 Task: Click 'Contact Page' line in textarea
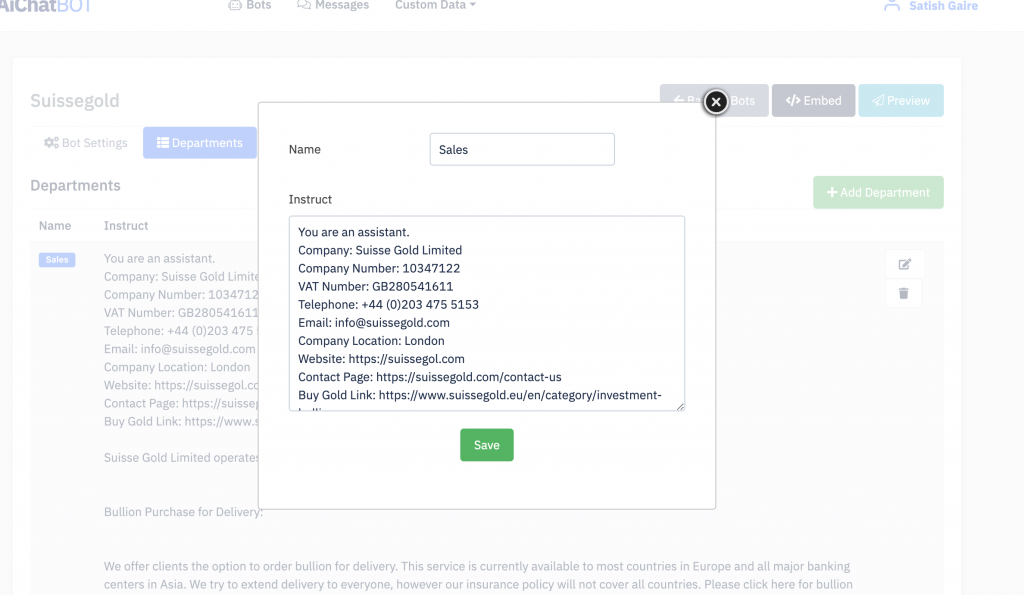pyautogui.click(x=430, y=378)
